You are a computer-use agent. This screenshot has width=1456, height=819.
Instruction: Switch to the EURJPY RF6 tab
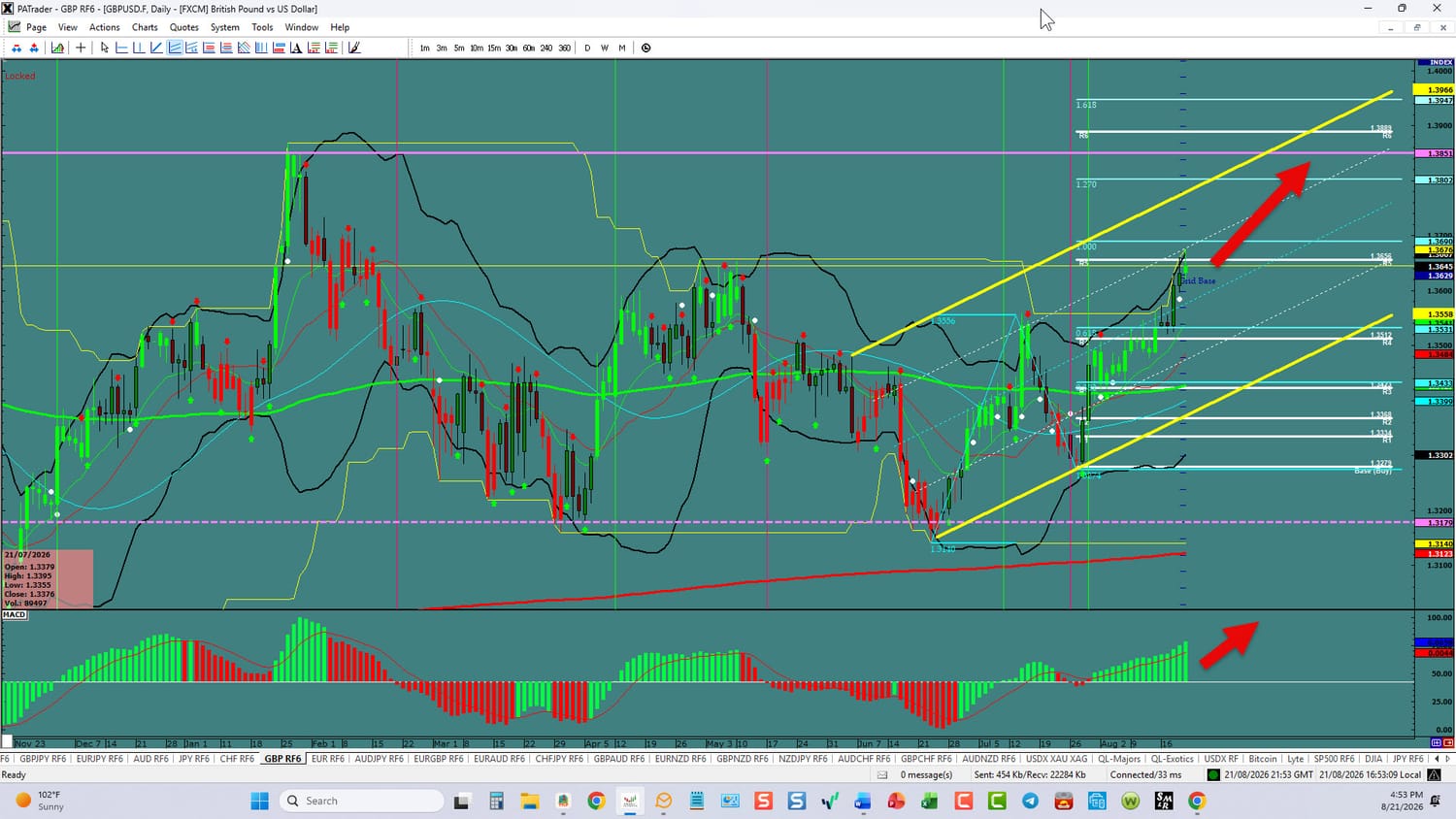(100, 759)
